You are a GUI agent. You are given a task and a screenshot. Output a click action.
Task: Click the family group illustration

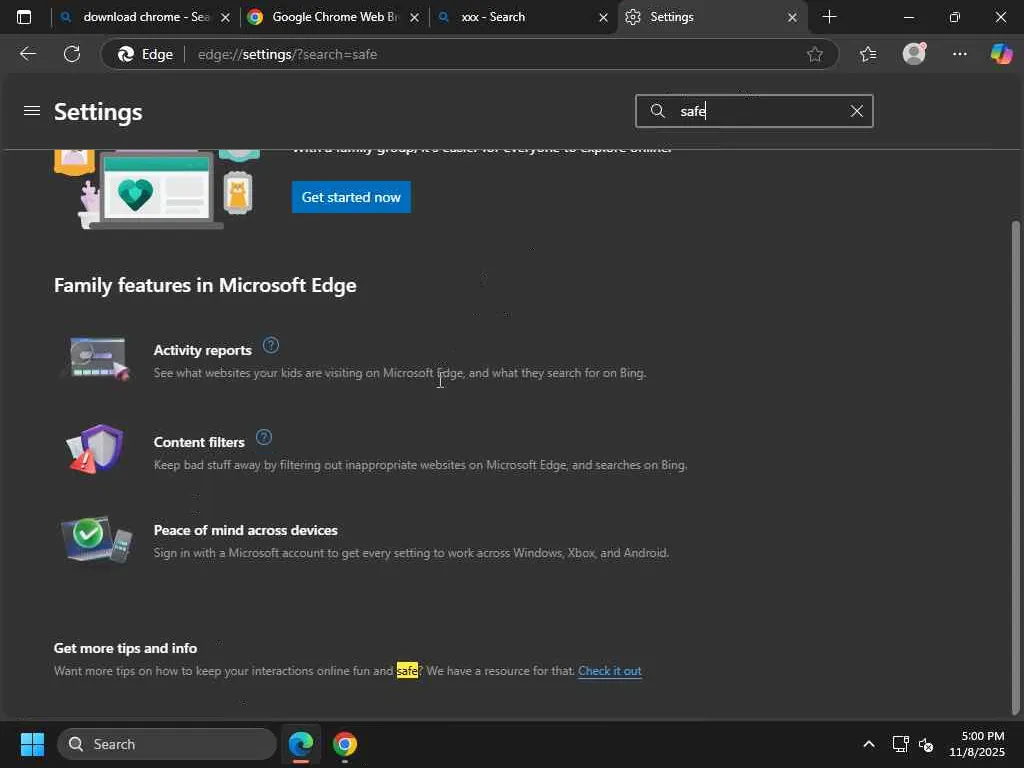(x=157, y=189)
